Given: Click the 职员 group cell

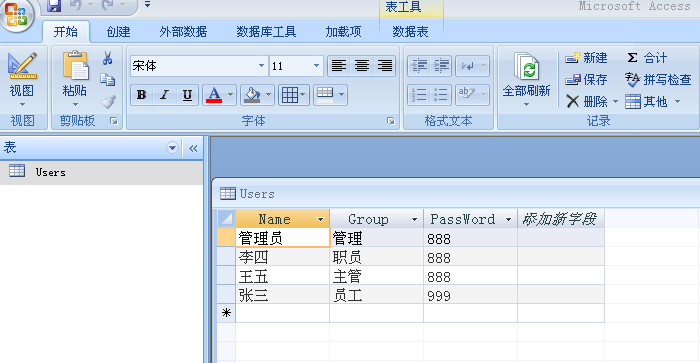Looking at the screenshot, I should (376, 257).
